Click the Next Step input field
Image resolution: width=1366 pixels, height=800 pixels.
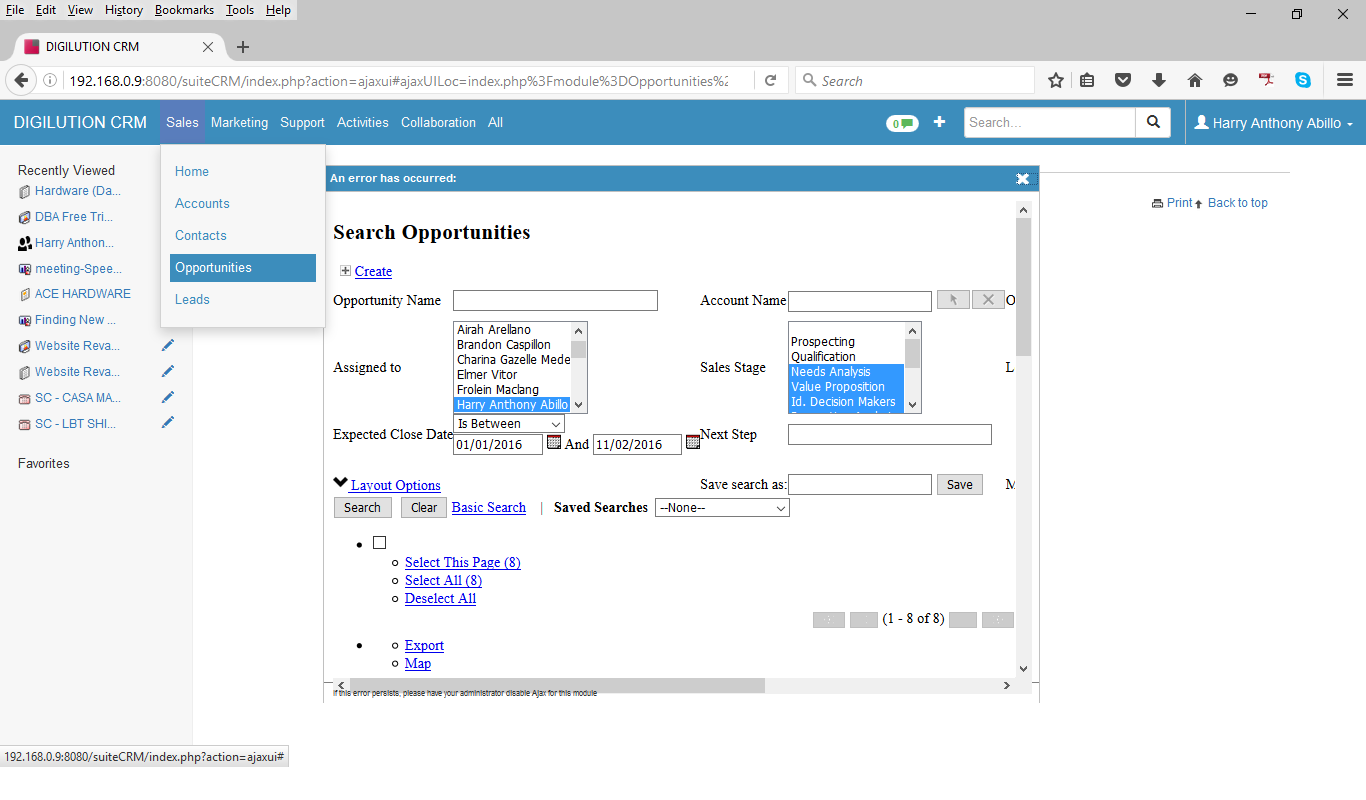coord(890,434)
